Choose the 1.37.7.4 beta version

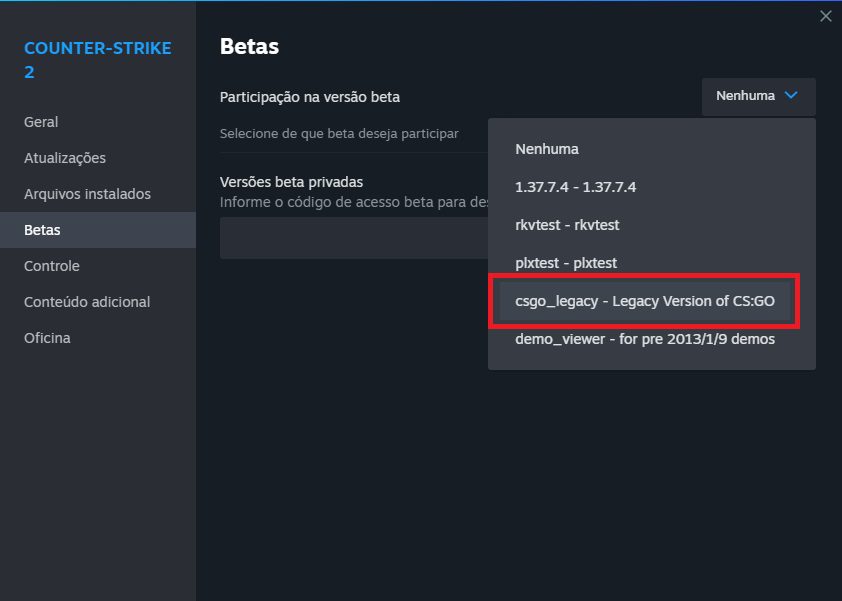tap(575, 187)
